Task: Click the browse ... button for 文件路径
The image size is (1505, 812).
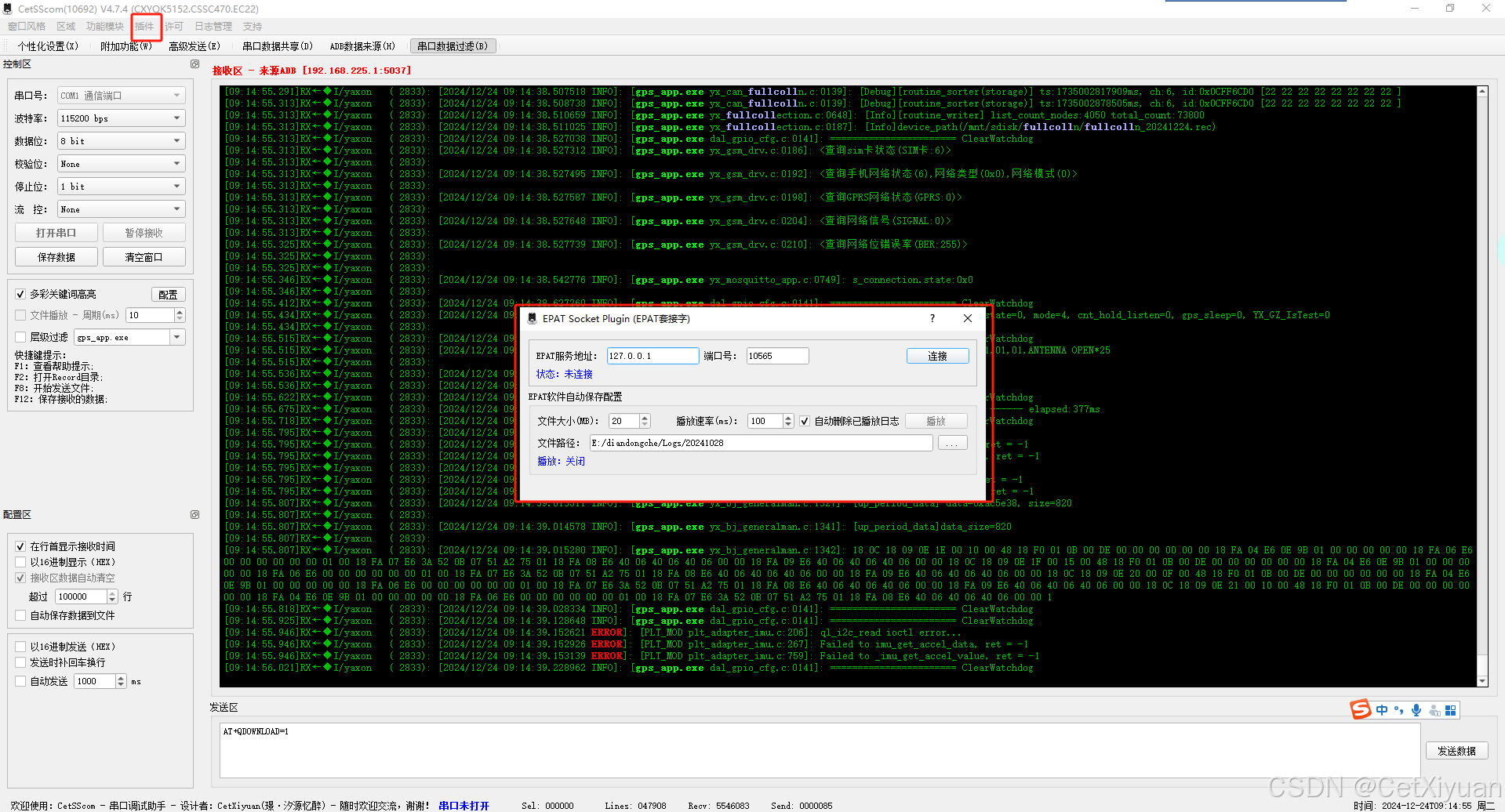Action: coord(951,444)
